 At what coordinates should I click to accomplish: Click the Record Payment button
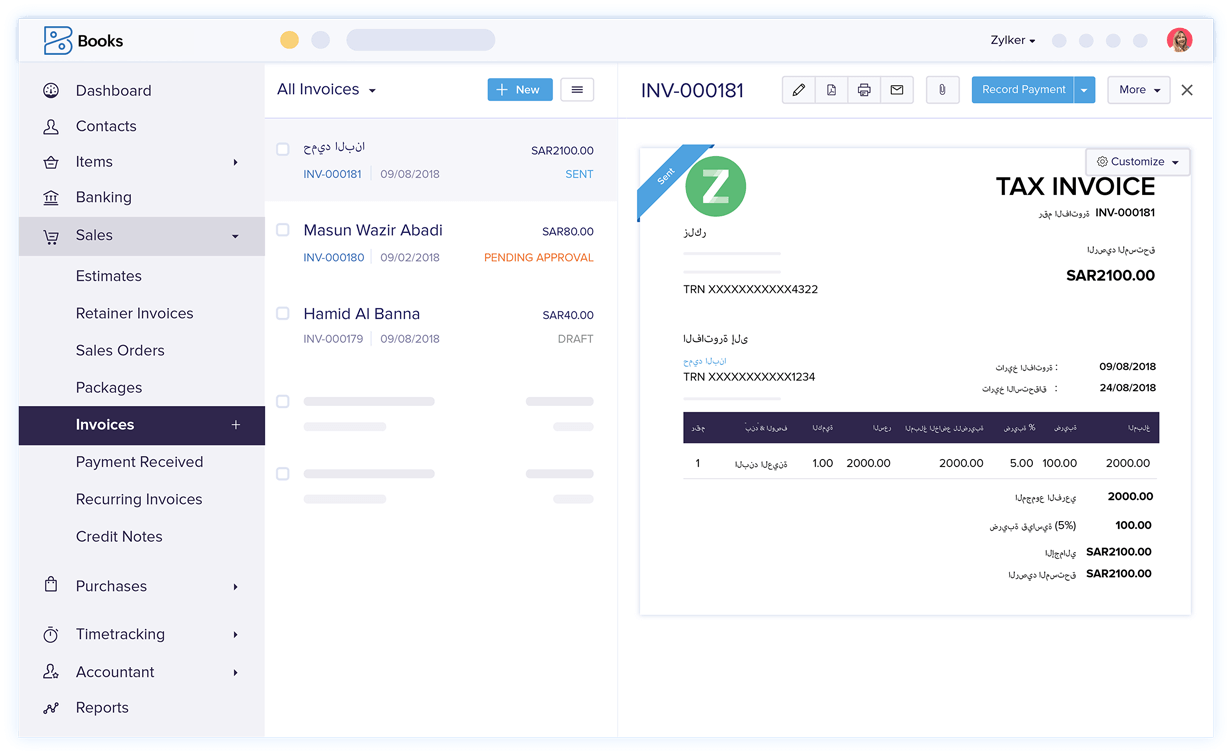click(1023, 90)
